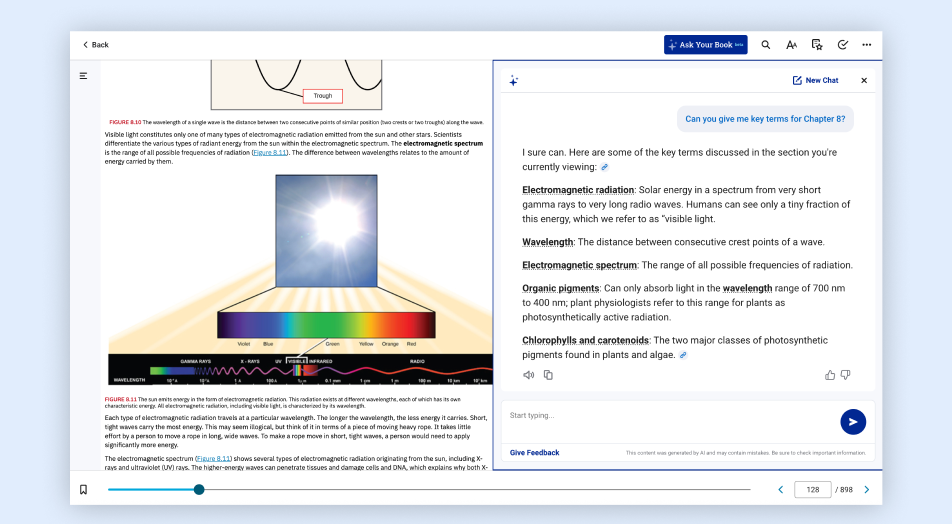Viewport: 952px width, 524px height.
Task: Open the notebook bookmarks star icon
Action: (x=817, y=45)
